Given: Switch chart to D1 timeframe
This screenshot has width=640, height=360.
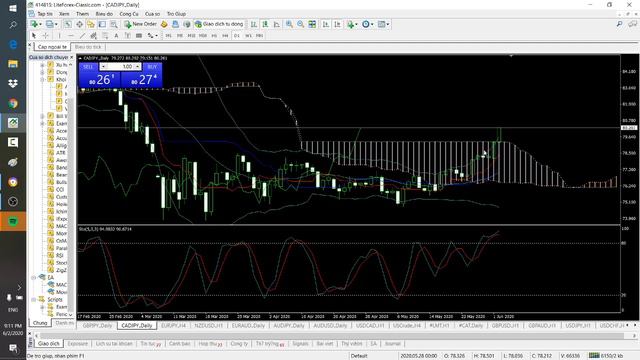Looking at the screenshot, I should pyautogui.click(x=237, y=36).
